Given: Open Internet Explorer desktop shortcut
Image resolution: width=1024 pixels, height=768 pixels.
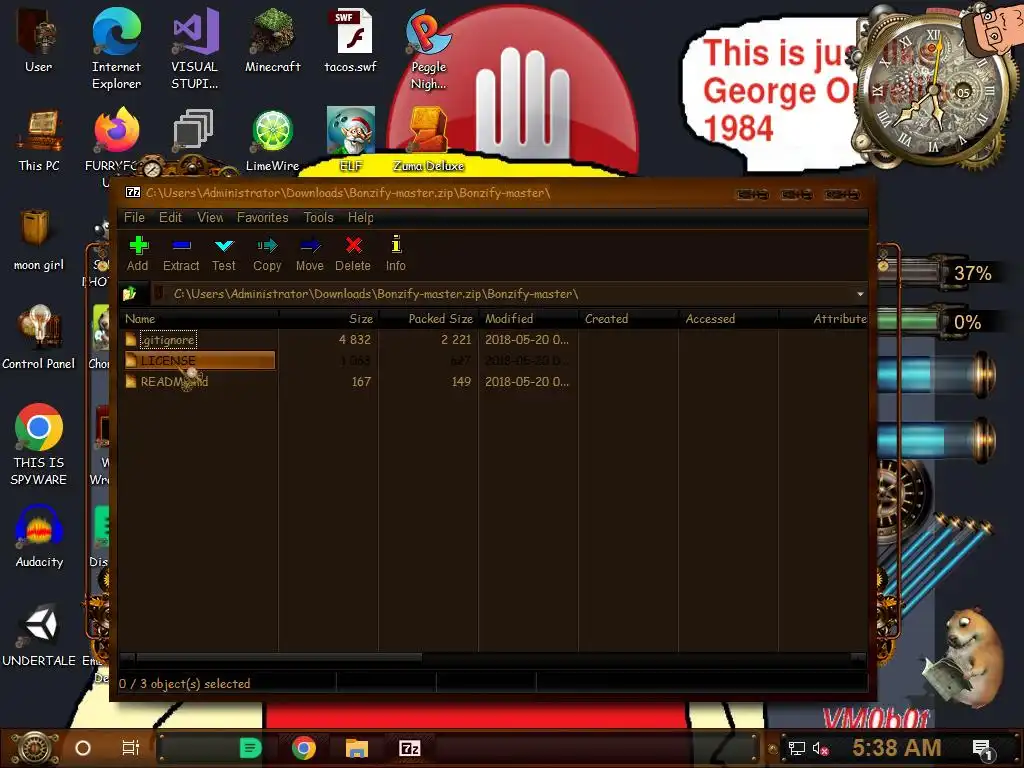Looking at the screenshot, I should click(x=116, y=49).
